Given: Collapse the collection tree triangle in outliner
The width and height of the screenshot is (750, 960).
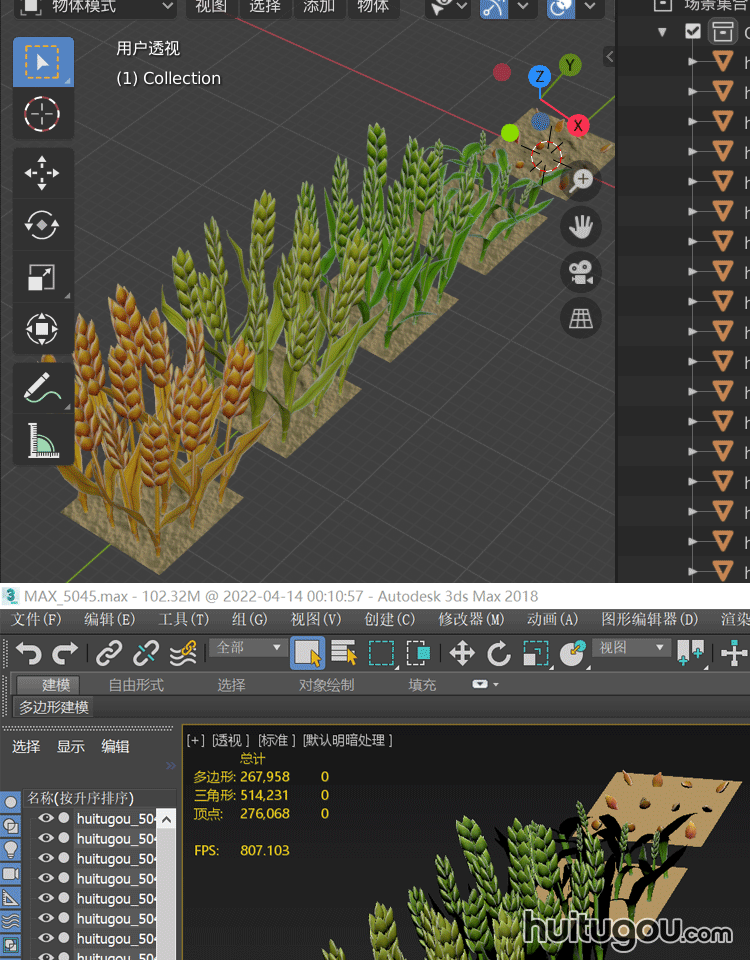Looking at the screenshot, I should tap(662, 32).
